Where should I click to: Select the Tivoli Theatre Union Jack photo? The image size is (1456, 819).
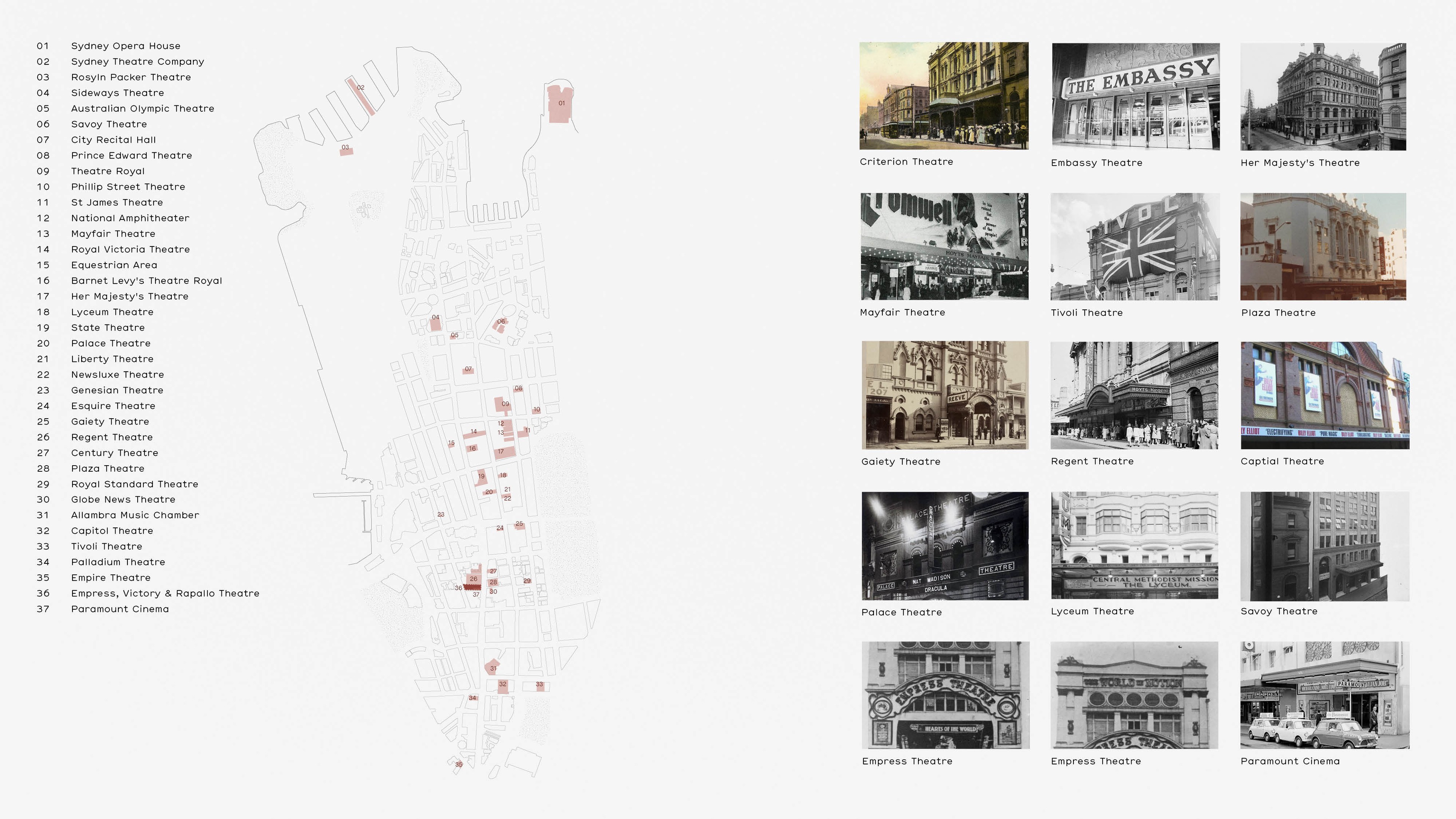pos(1134,246)
